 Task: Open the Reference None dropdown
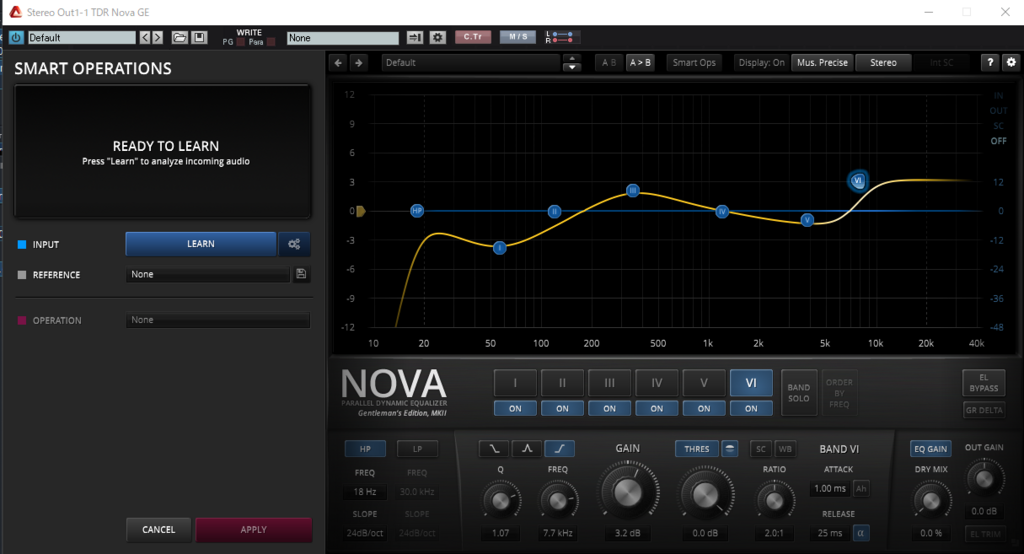[208, 274]
